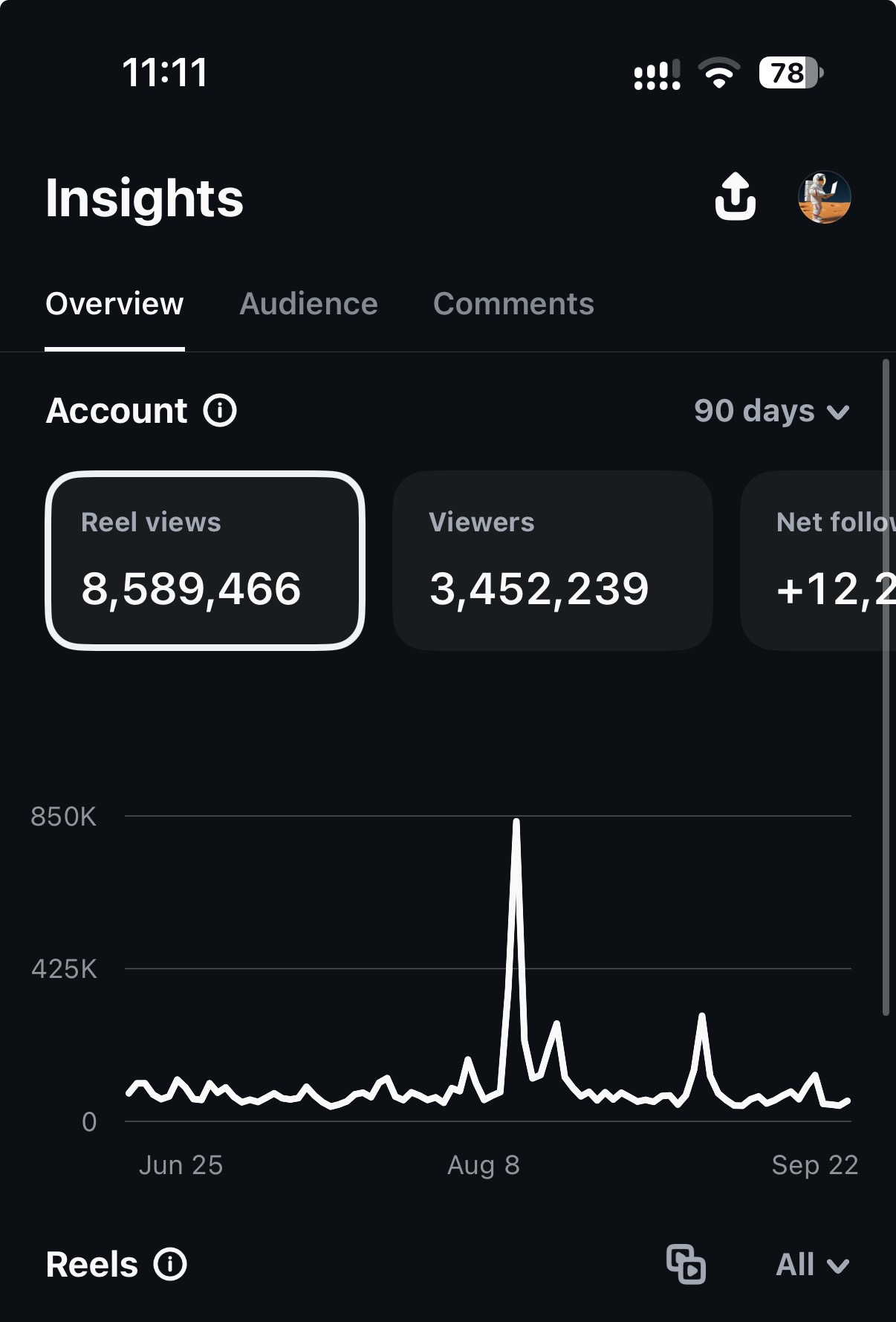Check the battery level indicator
The width and height of the screenshot is (896, 1322).
coord(791,73)
